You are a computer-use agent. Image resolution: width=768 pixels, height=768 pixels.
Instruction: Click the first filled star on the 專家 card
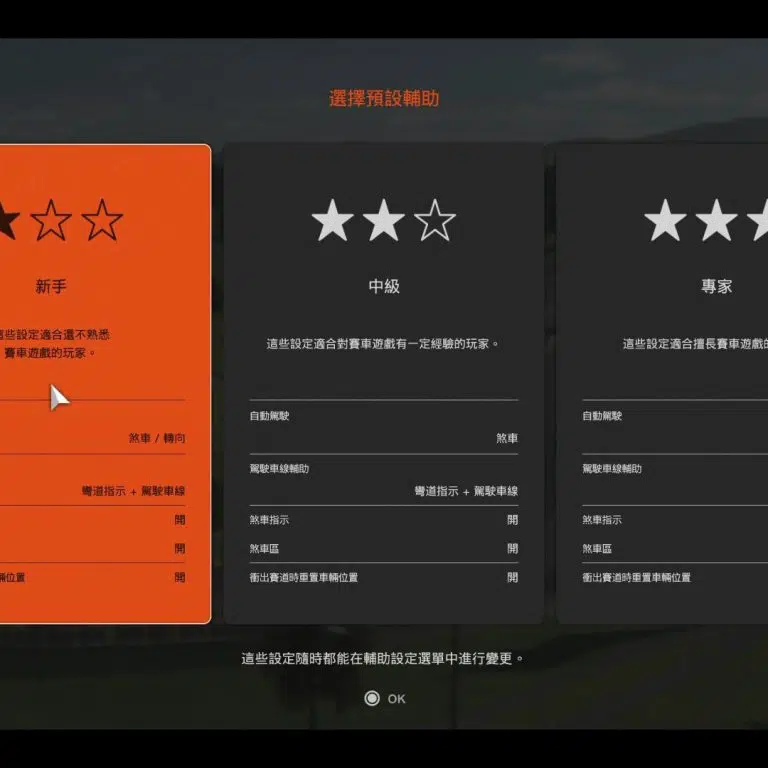pyautogui.click(x=665, y=221)
